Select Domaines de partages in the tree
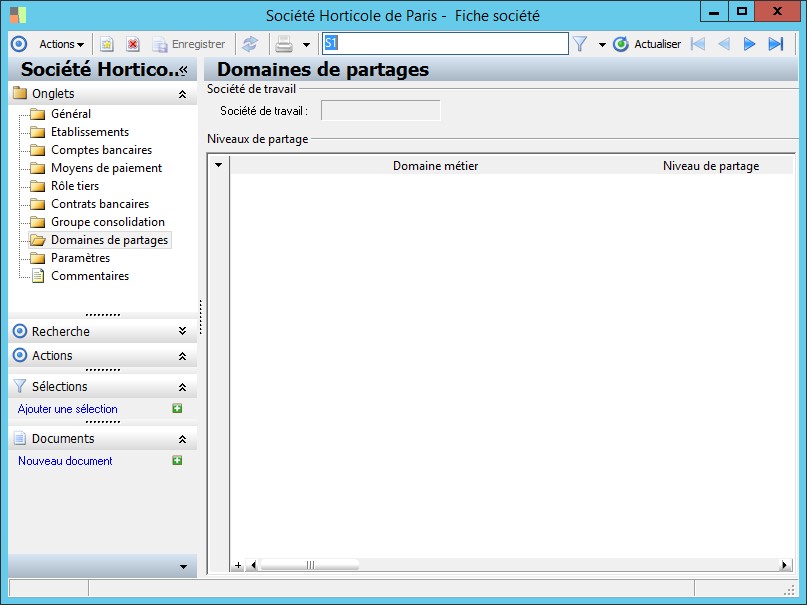 110,240
